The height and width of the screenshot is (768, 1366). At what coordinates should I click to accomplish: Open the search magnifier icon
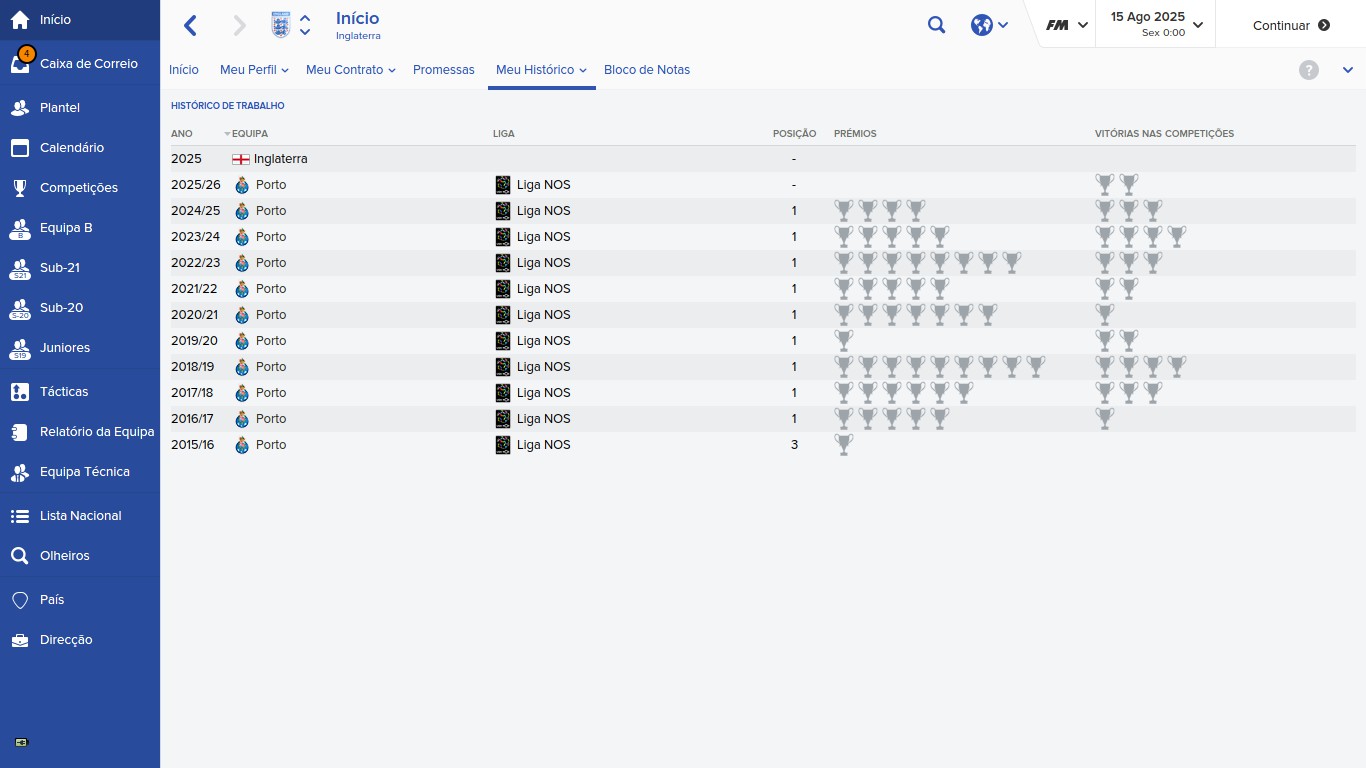click(936, 26)
